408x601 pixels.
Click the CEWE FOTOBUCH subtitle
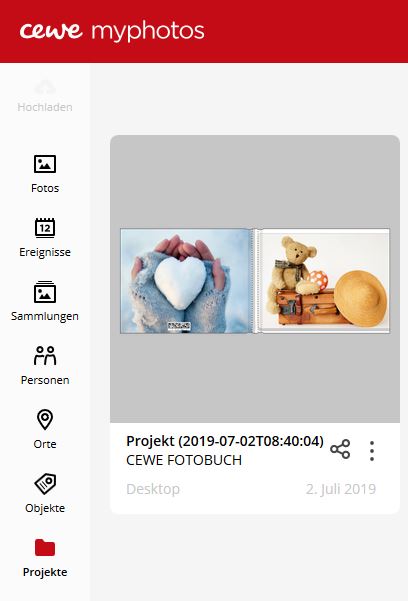(x=184, y=460)
